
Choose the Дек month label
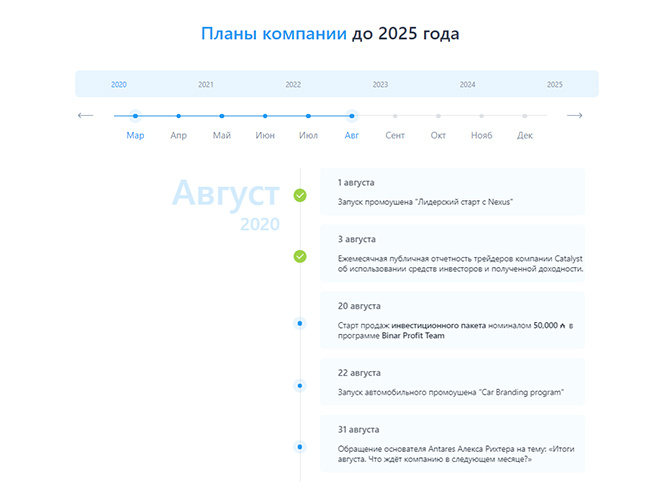pyautogui.click(x=525, y=135)
